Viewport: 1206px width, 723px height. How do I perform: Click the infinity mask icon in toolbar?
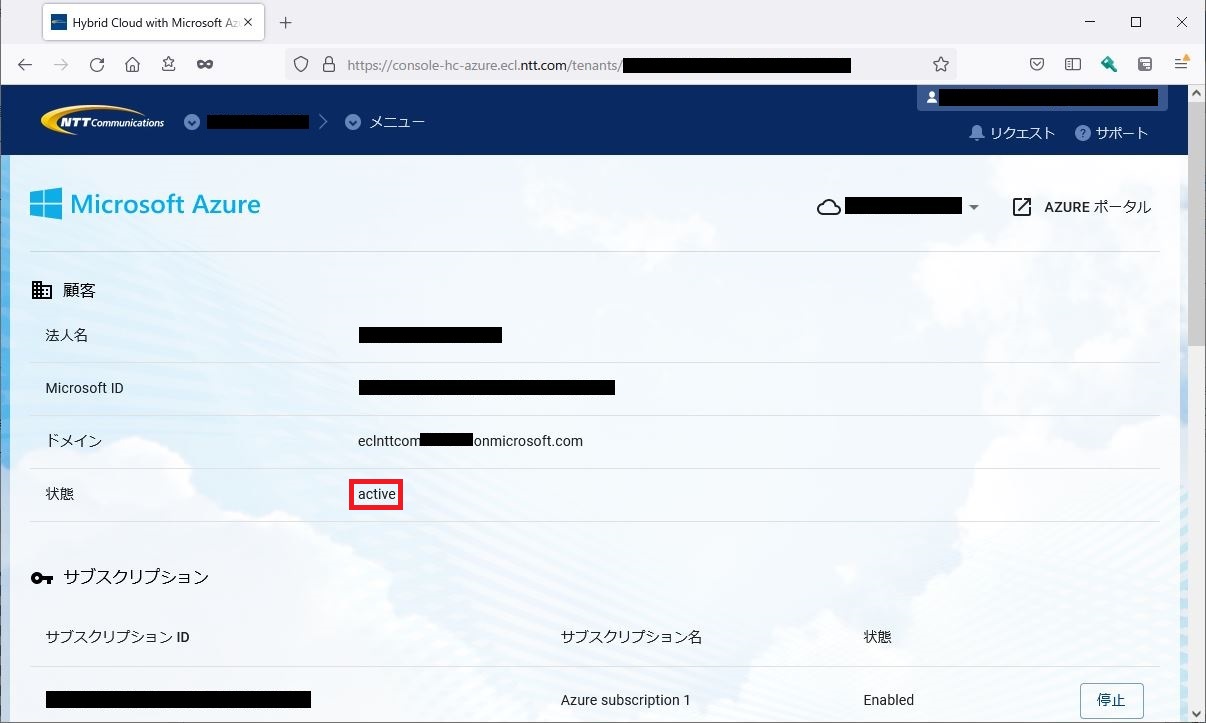pos(205,64)
